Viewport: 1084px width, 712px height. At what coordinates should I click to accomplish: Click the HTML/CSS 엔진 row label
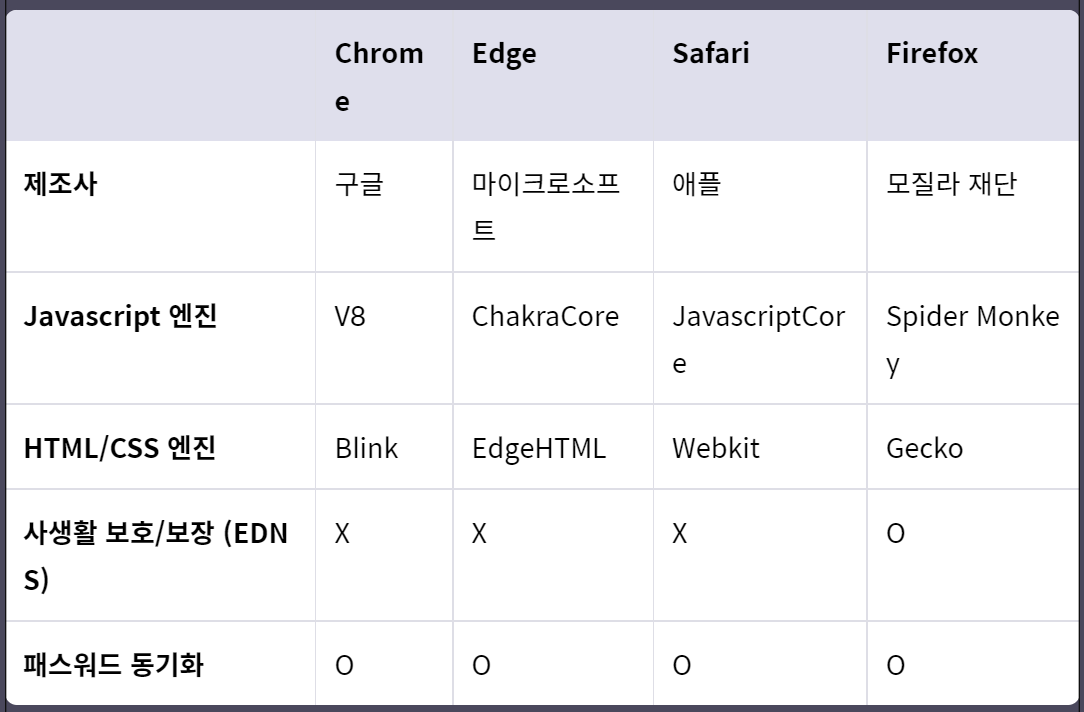(120, 448)
